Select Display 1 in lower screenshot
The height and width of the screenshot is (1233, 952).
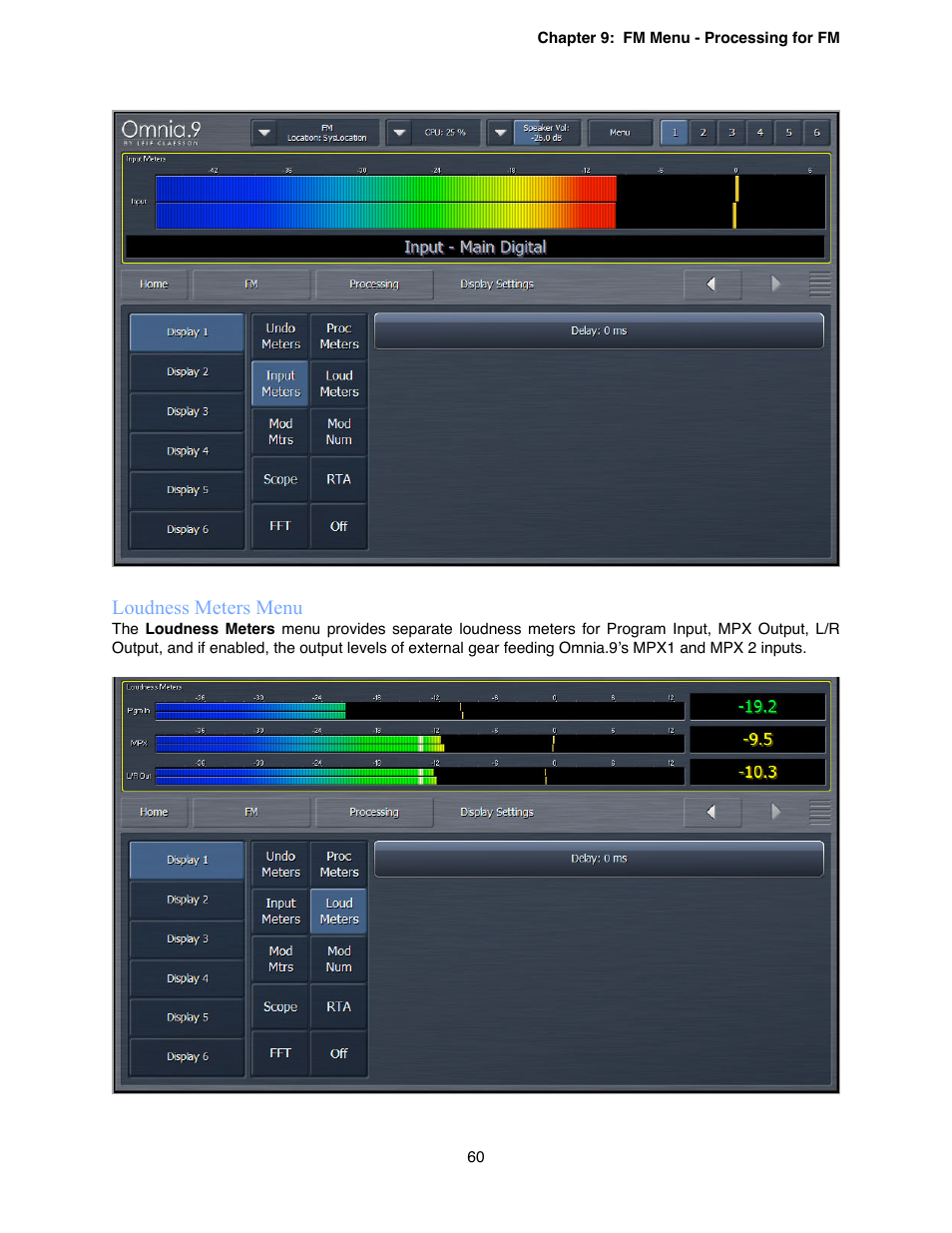(188, 861)
